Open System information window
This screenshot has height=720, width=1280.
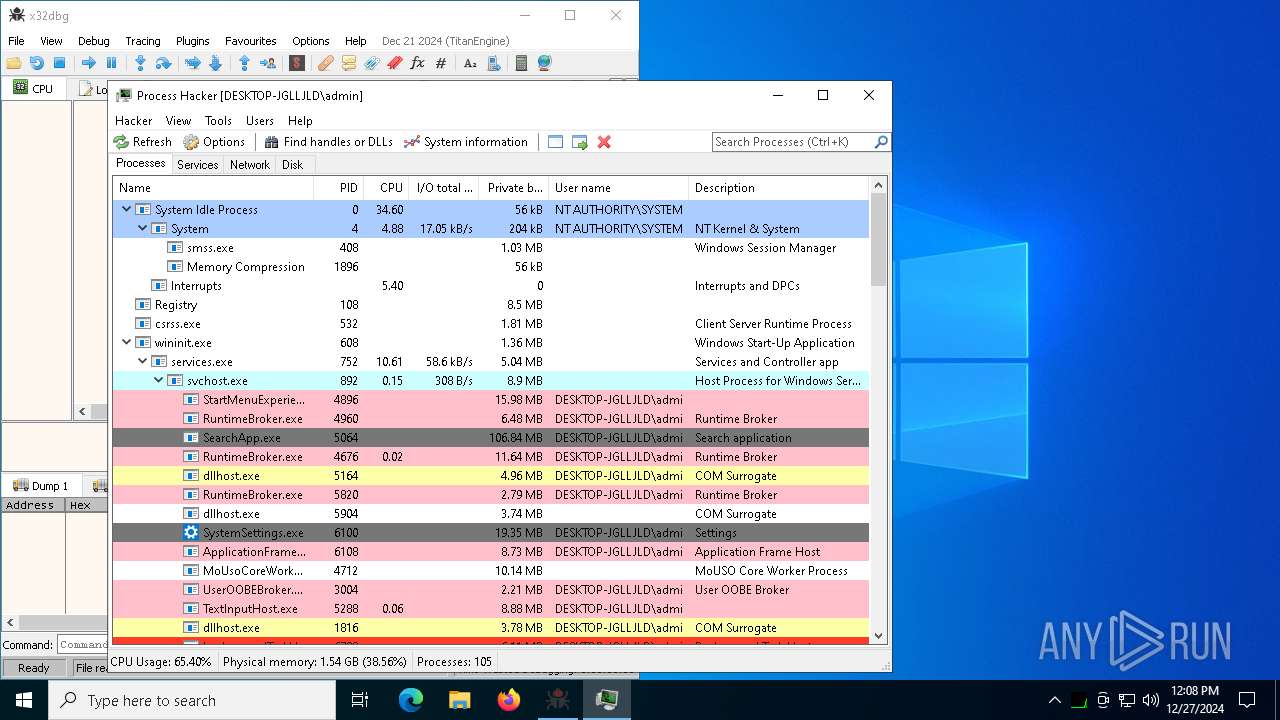coord(465,142)
